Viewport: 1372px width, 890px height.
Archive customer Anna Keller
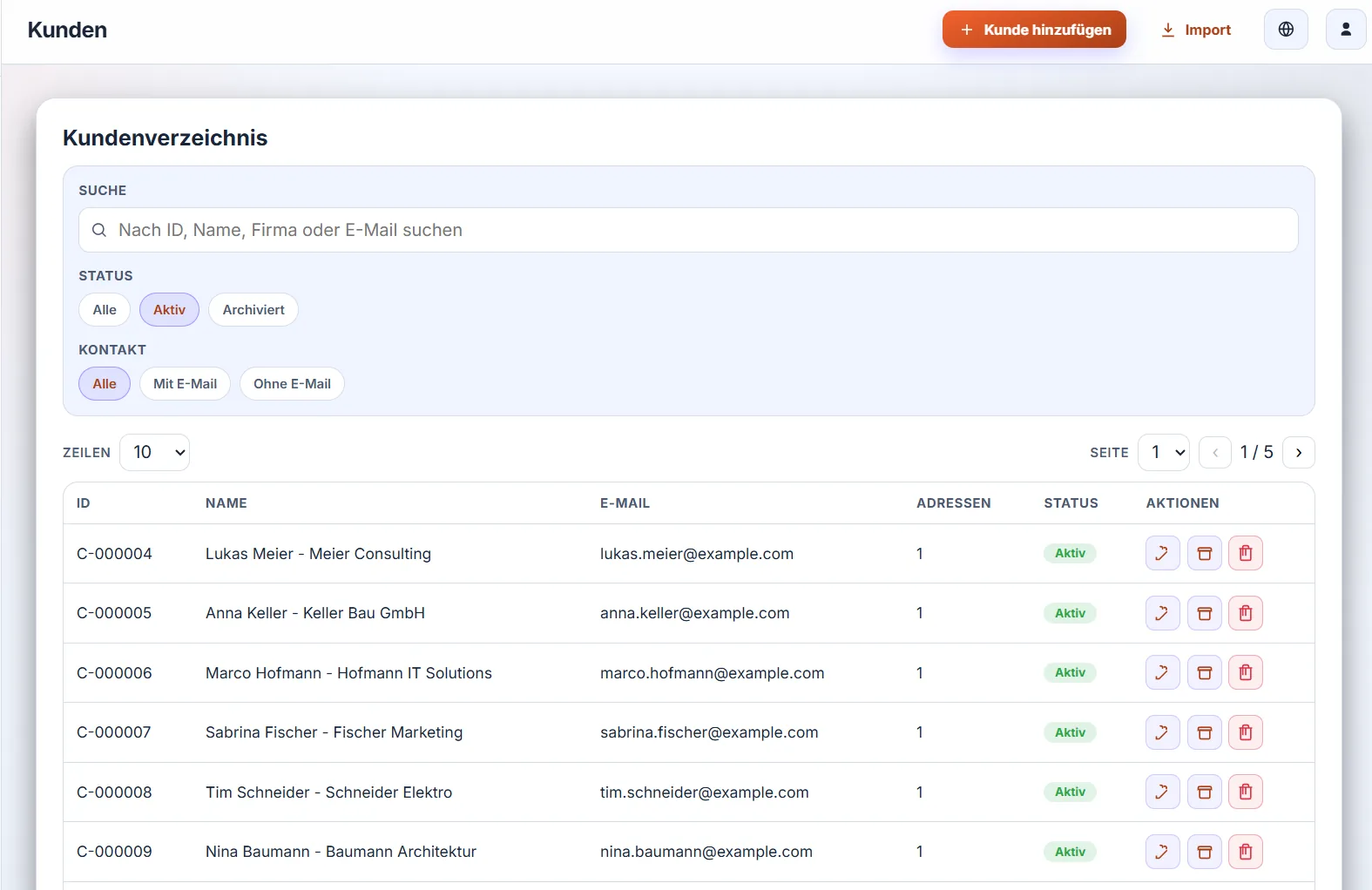pyautogui.click(x=1205, y=613)
